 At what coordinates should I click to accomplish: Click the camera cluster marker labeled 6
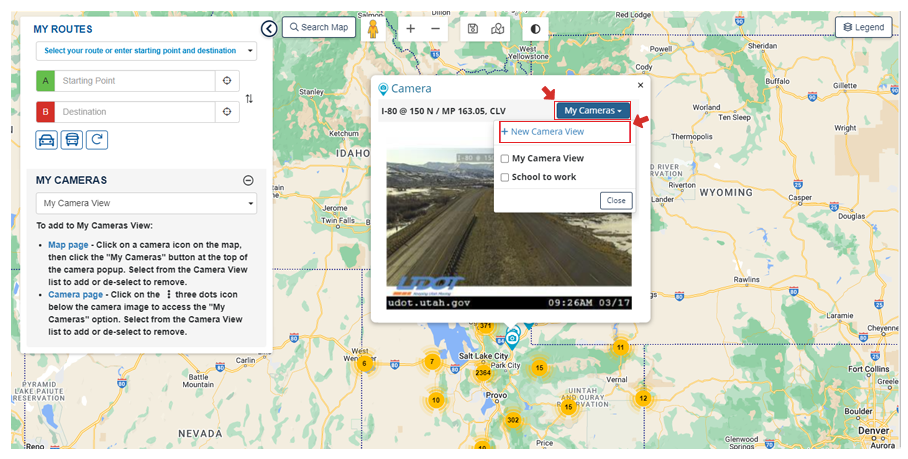coord(364,363)
